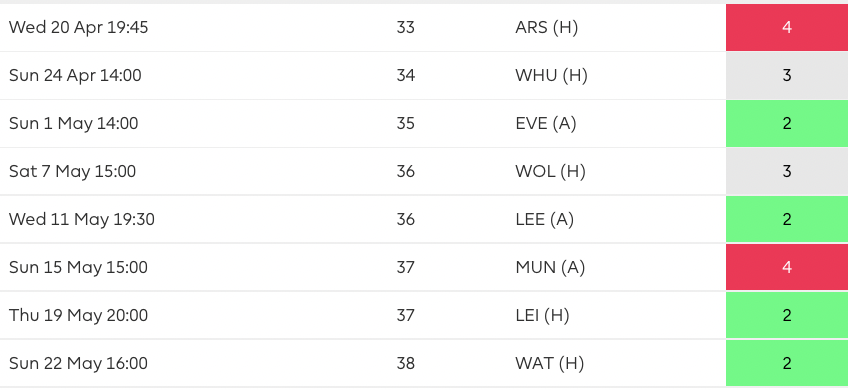Click red difficulty 4 cell for MUN

tap(787, 267)
